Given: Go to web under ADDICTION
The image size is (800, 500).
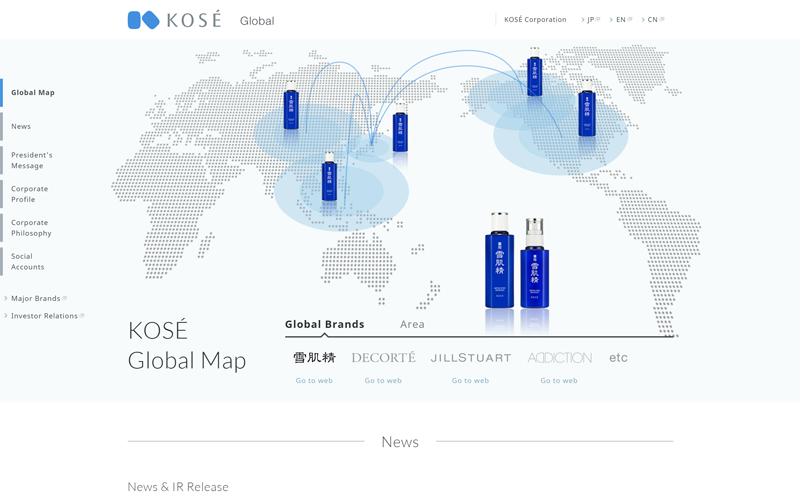Looking at the screenshot, I should [x=559, y=381].
